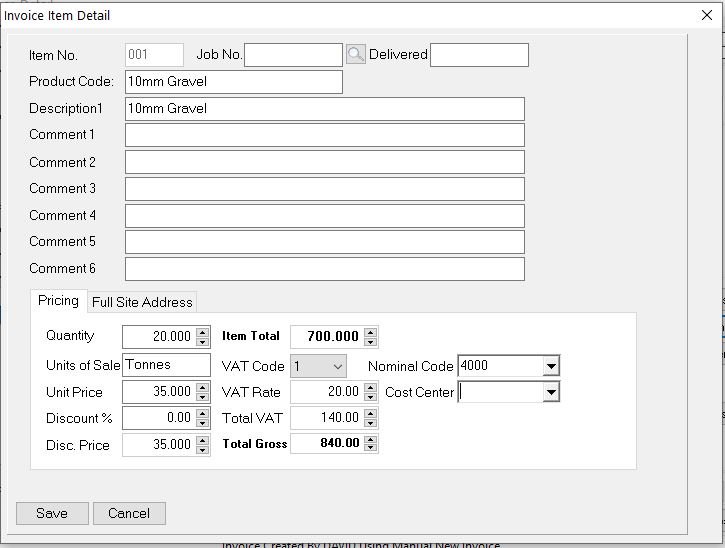Click the Save button

(x=52, y=513)
